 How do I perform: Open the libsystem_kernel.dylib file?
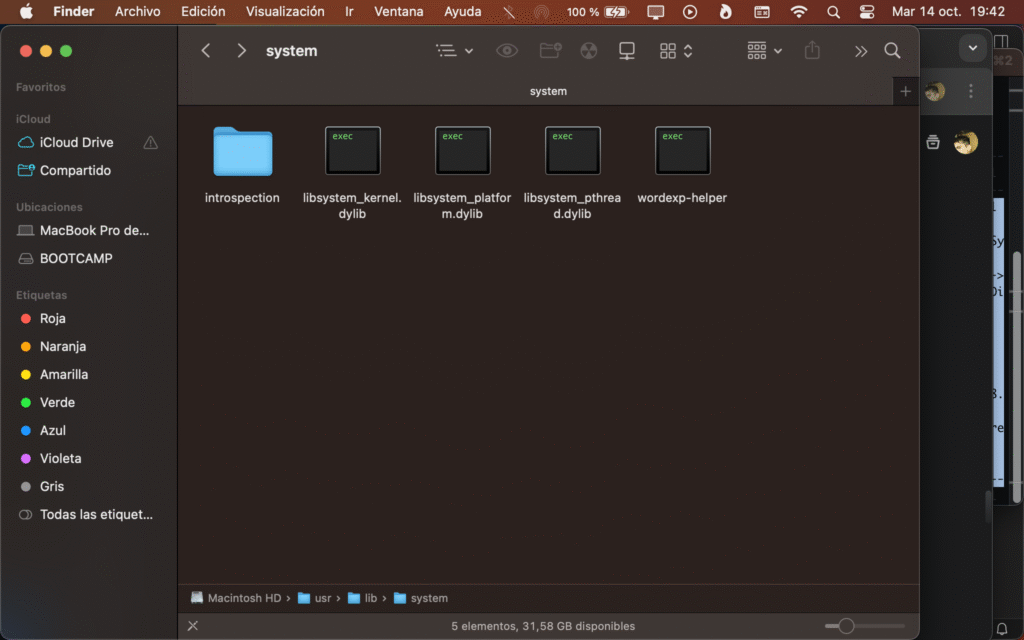(x=352, y=151)
